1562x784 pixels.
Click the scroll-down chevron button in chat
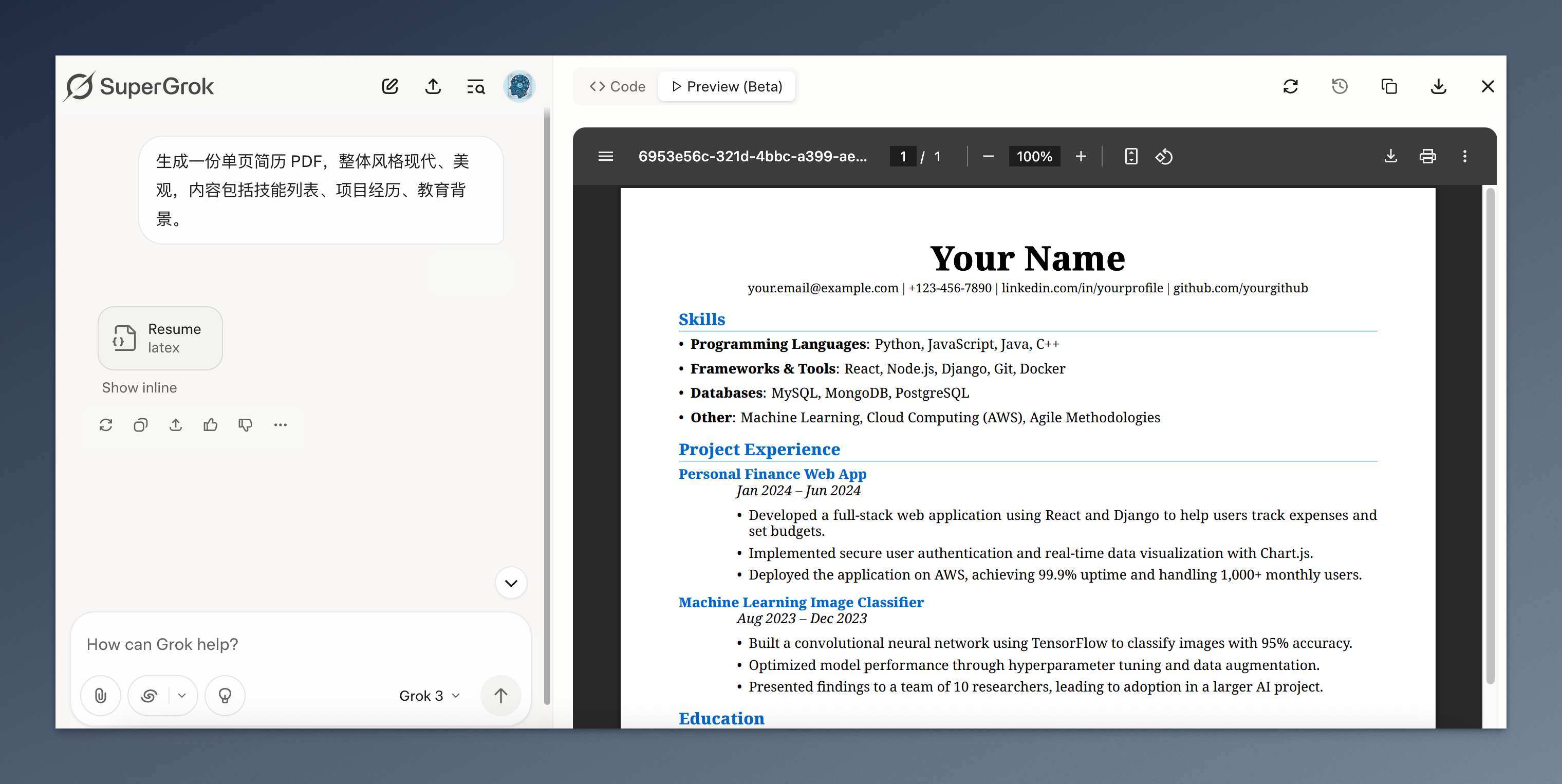point(511,583)
